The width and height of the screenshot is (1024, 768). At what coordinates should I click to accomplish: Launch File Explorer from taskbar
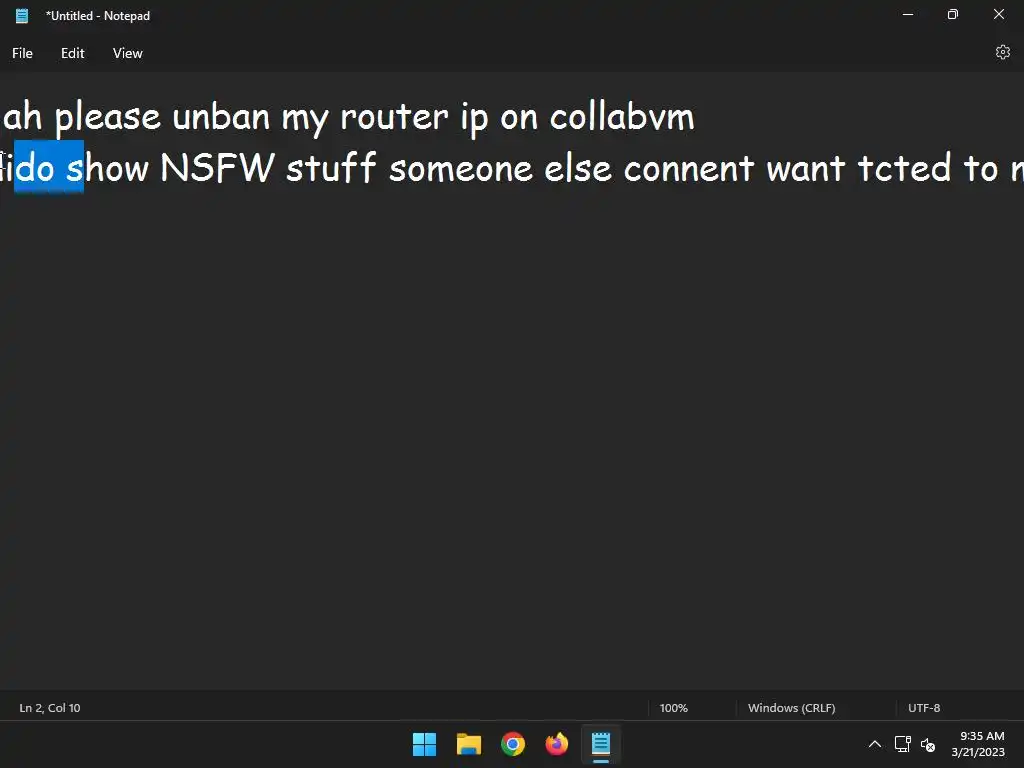click(x=469, y=744)
